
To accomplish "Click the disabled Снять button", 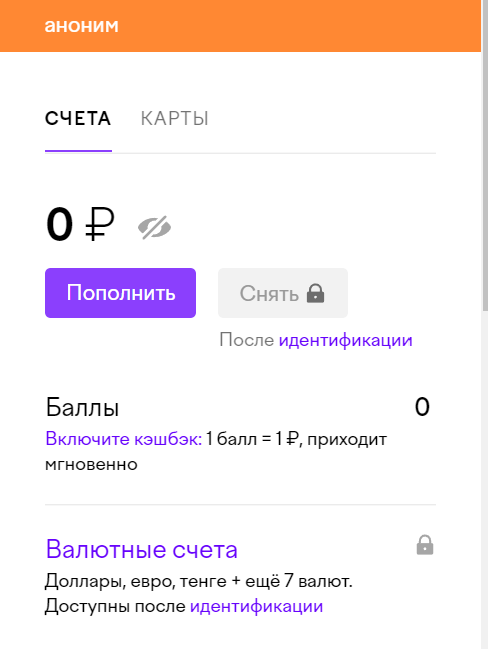I will (x=283, y=293).
